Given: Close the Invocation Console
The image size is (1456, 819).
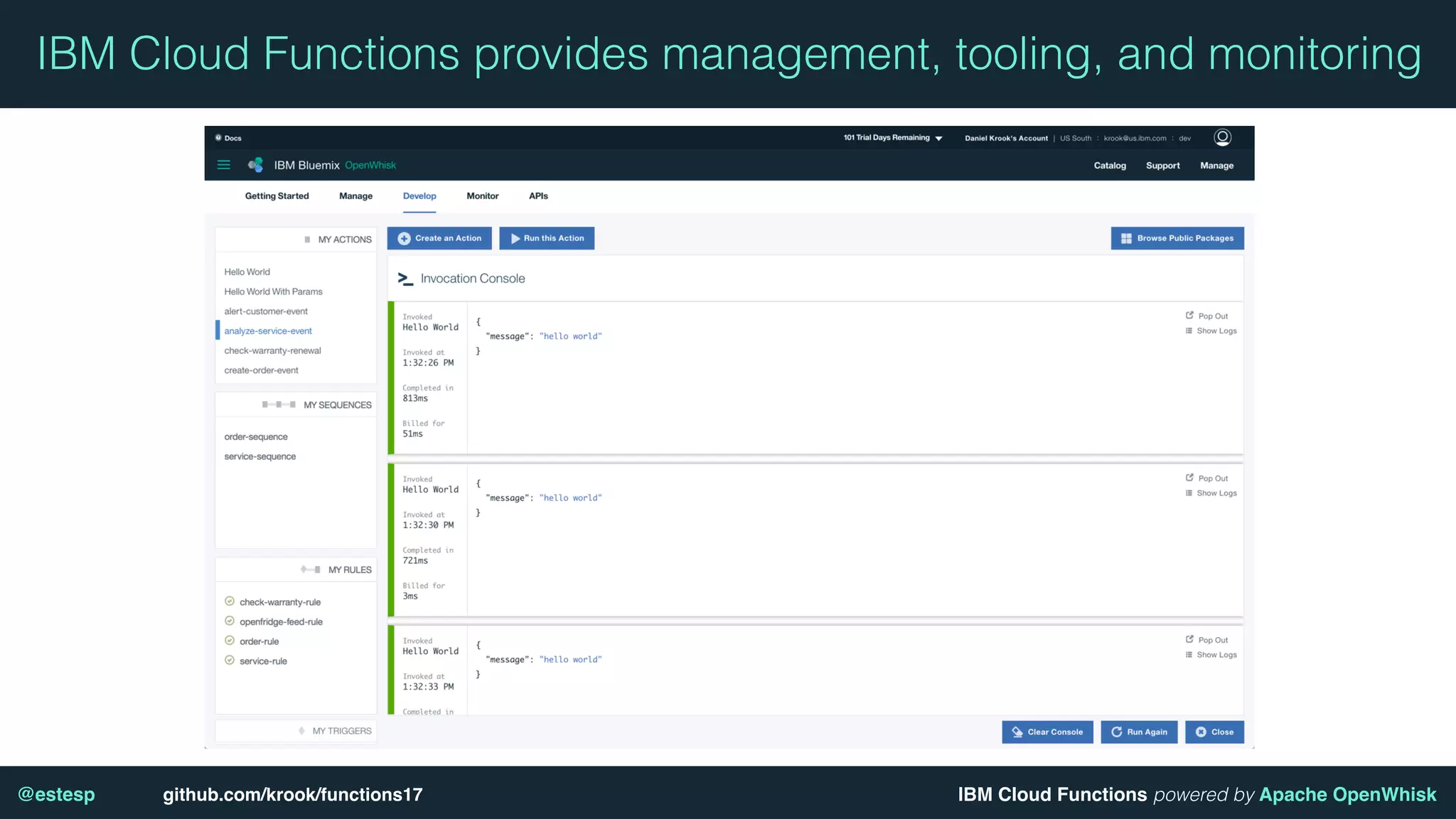Looking at the screenshot, I should click(x=1214, y=732).
